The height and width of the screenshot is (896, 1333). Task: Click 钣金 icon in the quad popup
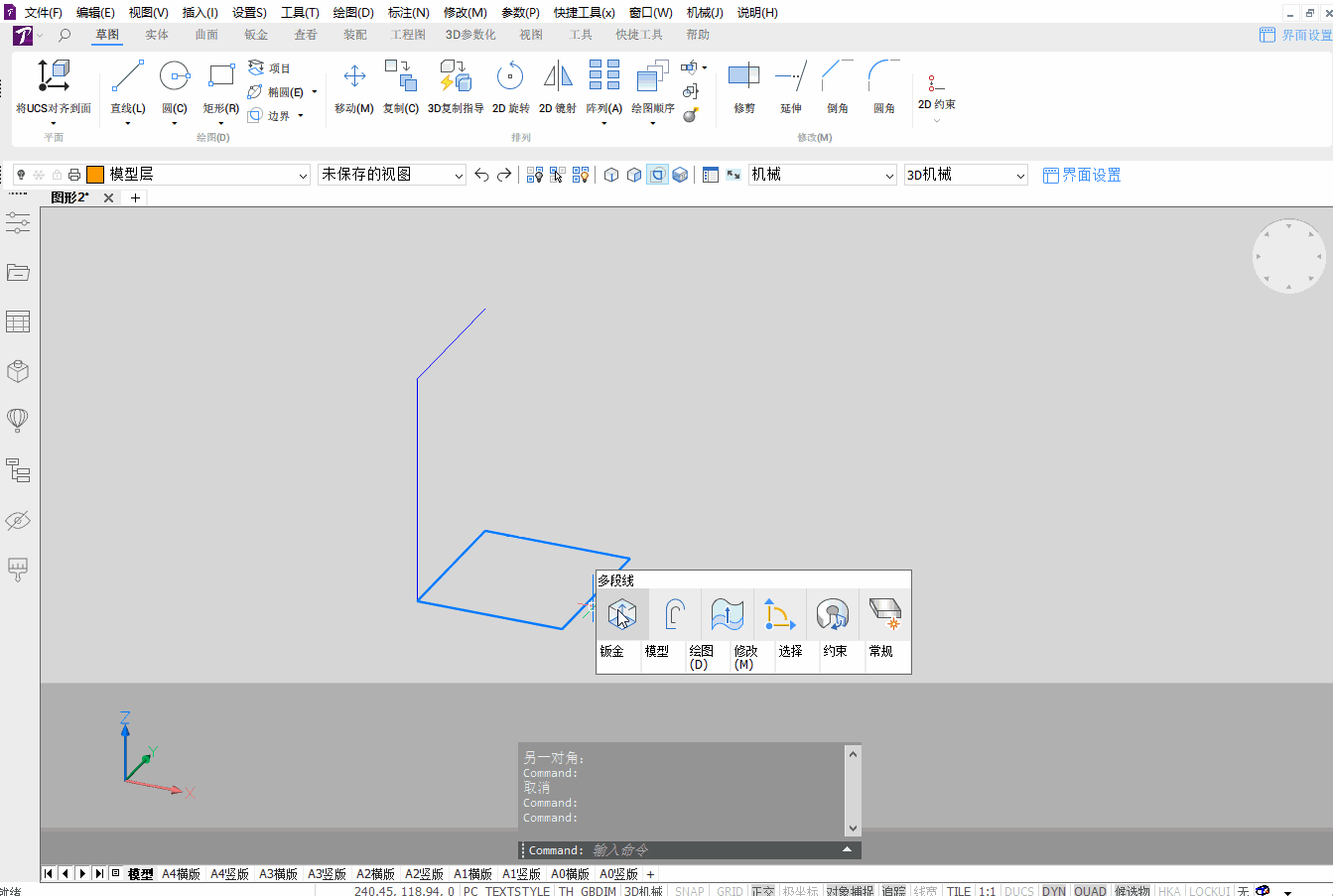[x=620, y=615]
